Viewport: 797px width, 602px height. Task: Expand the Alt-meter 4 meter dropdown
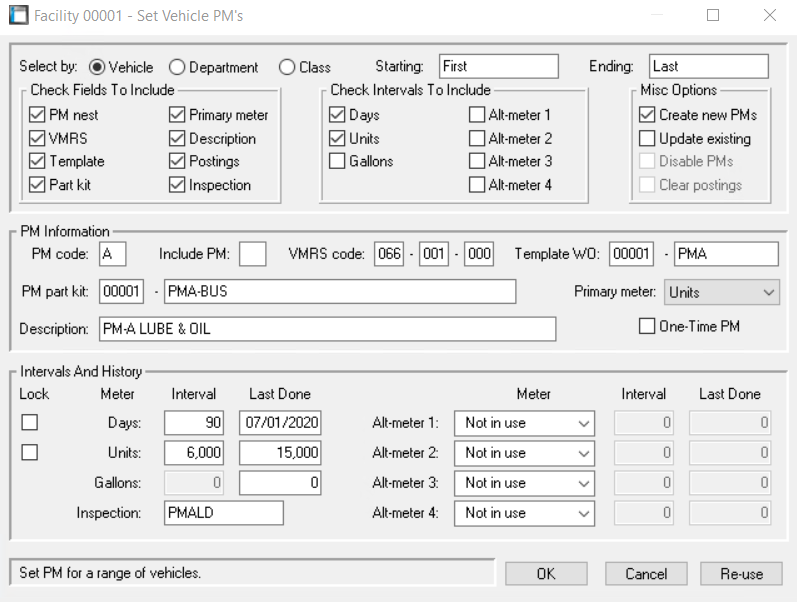[524, 513]
